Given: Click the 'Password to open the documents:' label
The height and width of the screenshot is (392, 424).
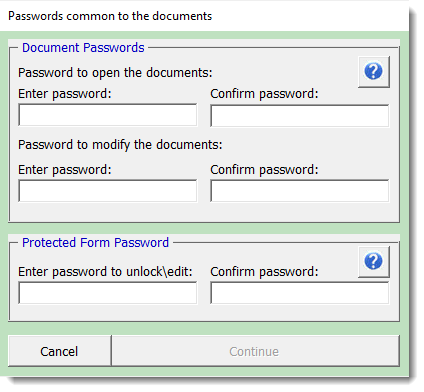Looking at the screenshot, I should click(115, 73).
